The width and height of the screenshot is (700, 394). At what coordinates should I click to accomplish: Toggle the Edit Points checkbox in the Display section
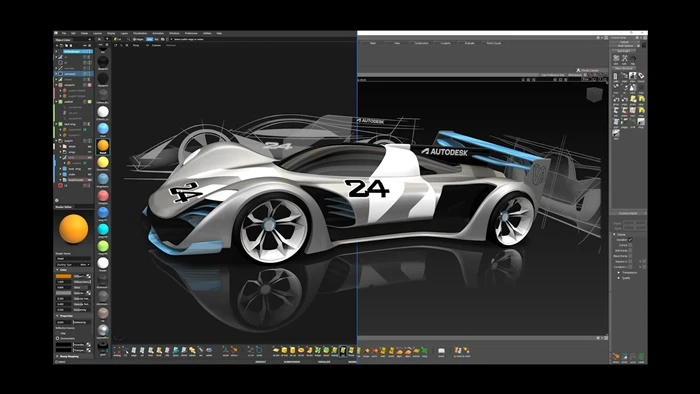coord(630,250)
